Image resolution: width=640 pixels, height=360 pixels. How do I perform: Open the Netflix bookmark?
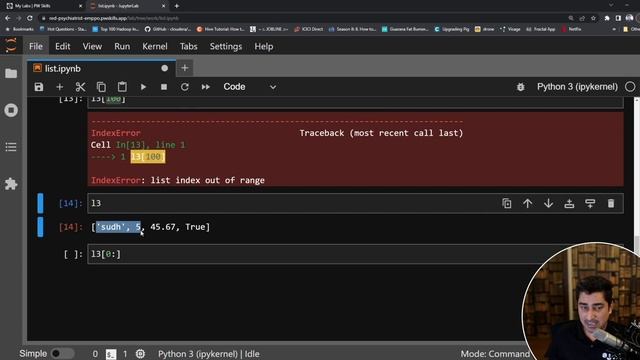(x=571, y=29)
